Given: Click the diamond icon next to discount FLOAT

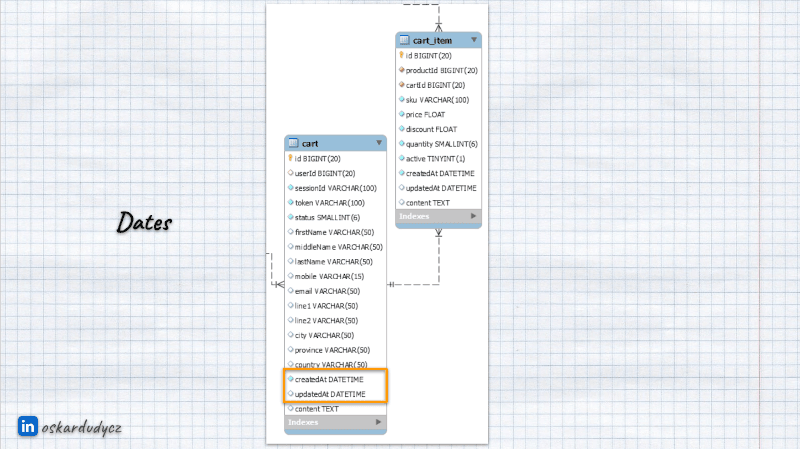Looking at the screenshot, I should point(402,129).
